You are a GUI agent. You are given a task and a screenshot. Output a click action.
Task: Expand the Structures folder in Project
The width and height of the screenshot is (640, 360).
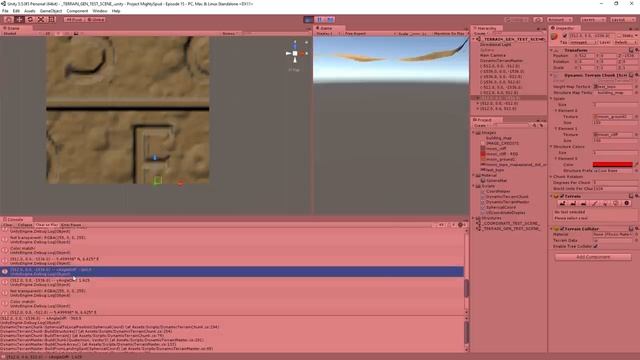[x=474, y=218]
